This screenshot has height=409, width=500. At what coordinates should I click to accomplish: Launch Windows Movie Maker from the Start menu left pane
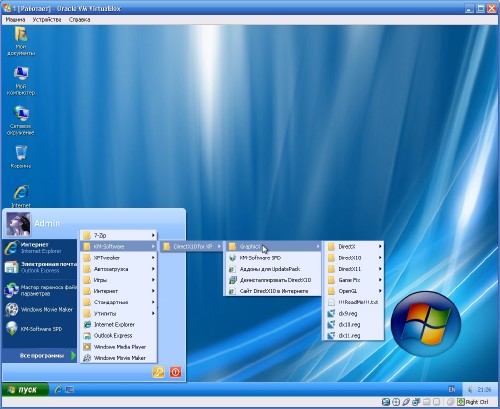tap(40, 310)
